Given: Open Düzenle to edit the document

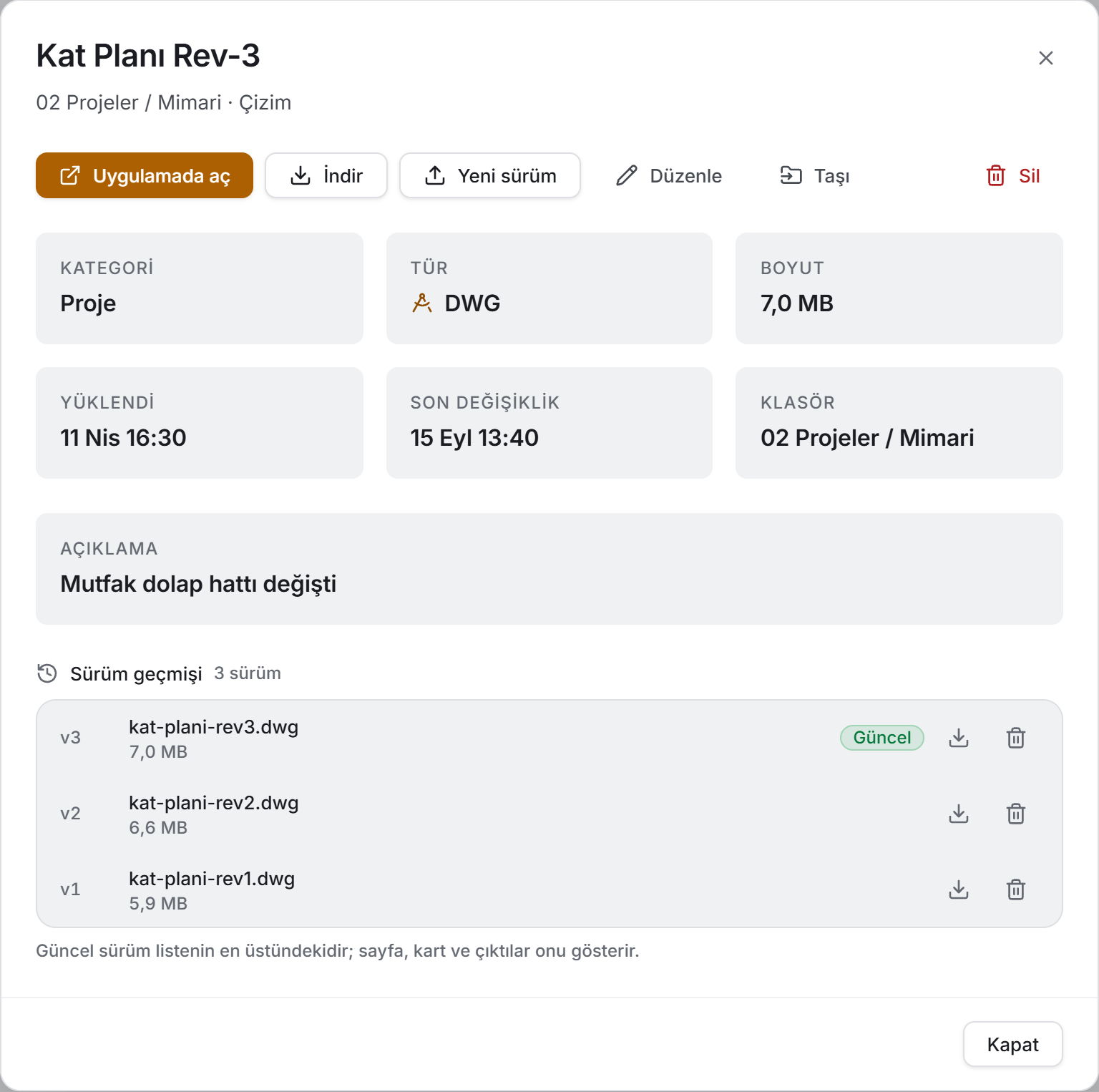Looking at the screenshot, I should click(669, 175).
